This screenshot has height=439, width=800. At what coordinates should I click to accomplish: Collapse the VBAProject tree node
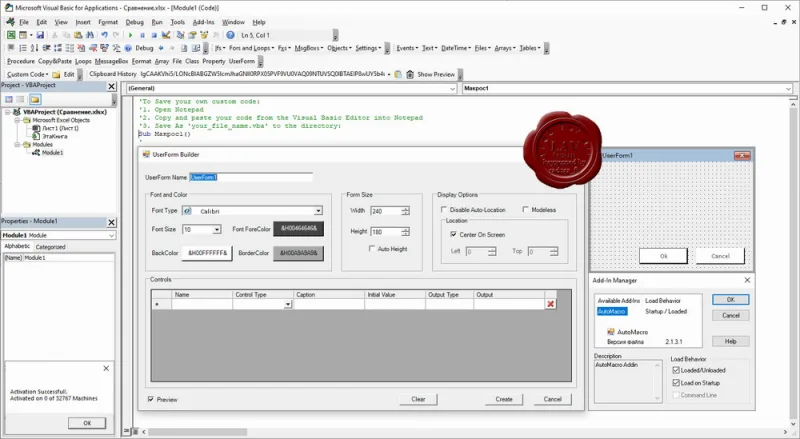tap(8, 112)
